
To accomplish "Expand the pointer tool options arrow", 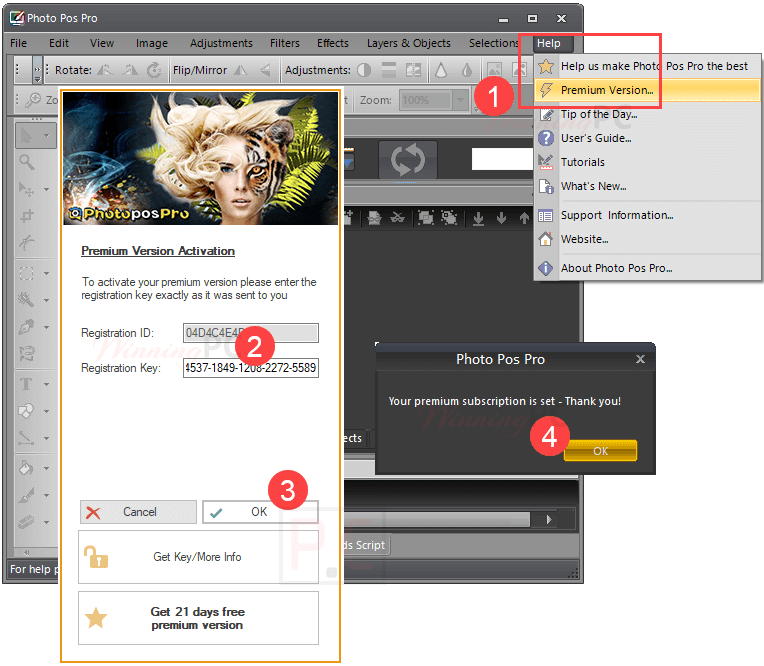I will click(47, 135).
